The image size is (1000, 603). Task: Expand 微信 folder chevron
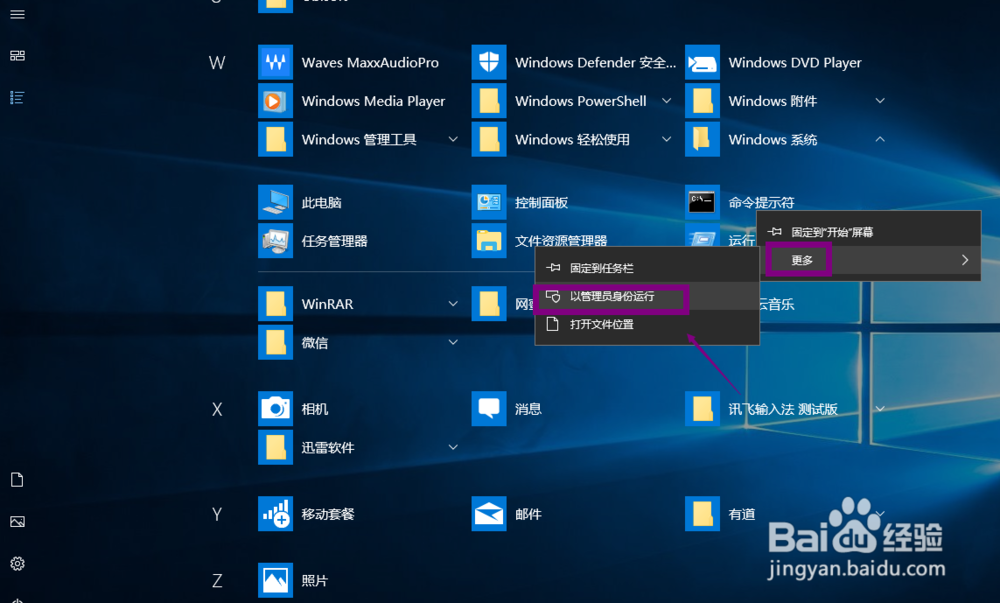[453, 342]
